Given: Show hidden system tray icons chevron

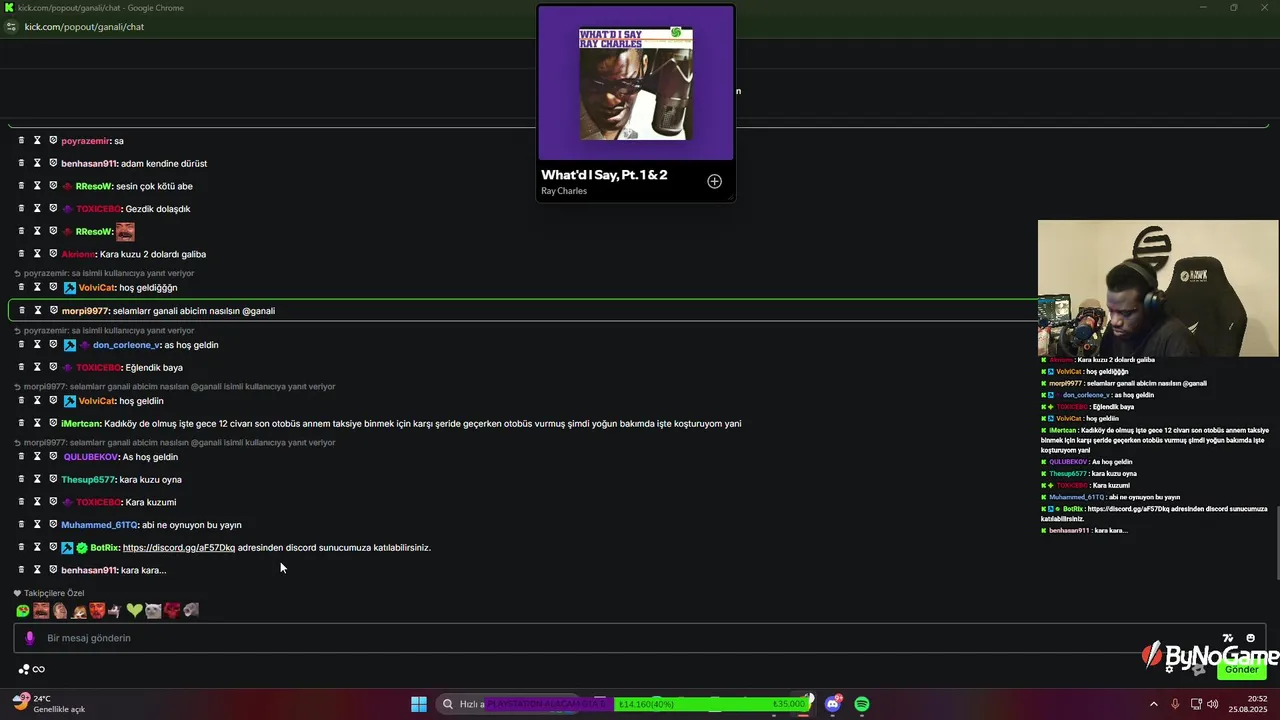Looking at the screenshot, I should (1153, 704).
